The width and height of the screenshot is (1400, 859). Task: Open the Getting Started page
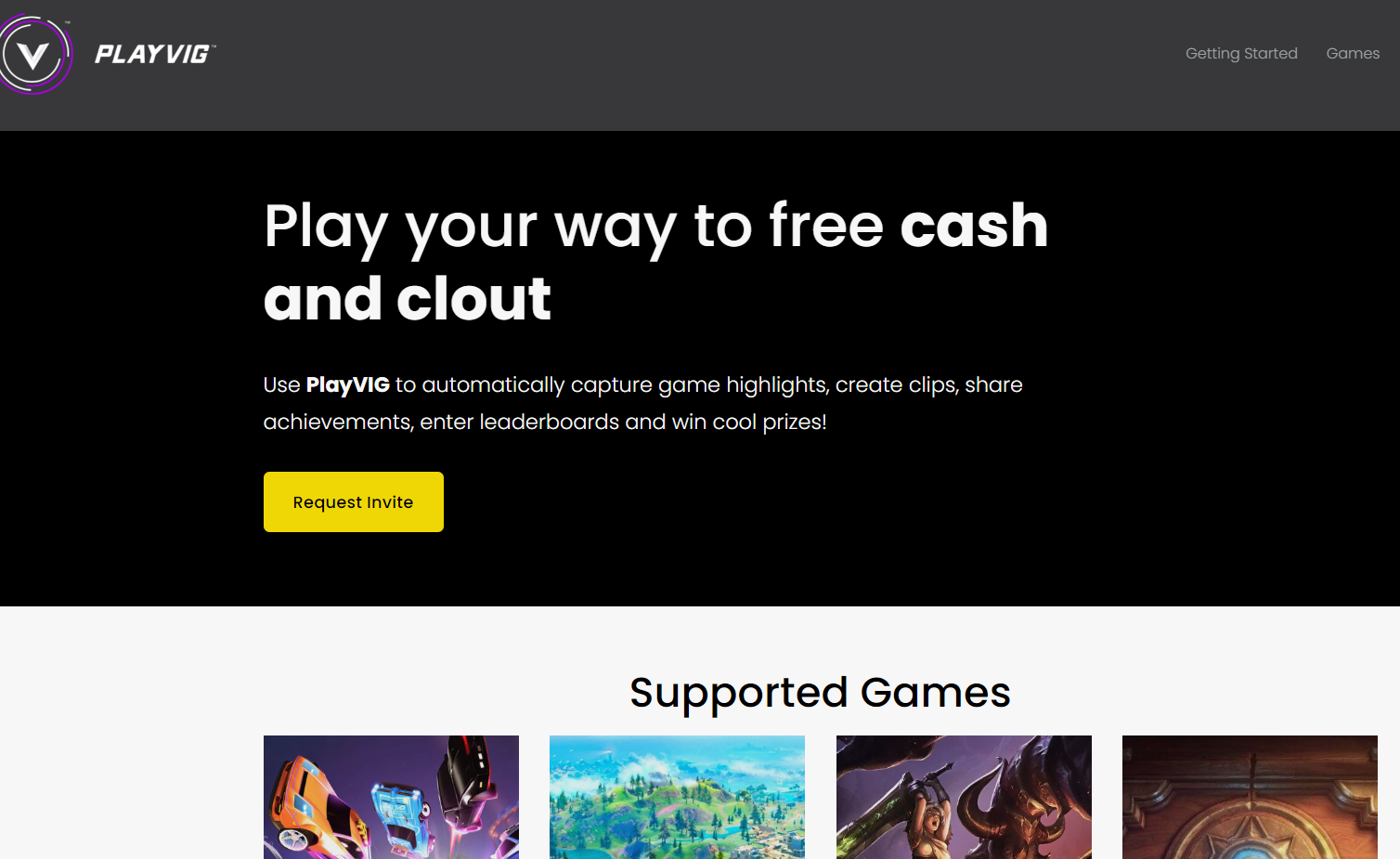(1241, 54)
